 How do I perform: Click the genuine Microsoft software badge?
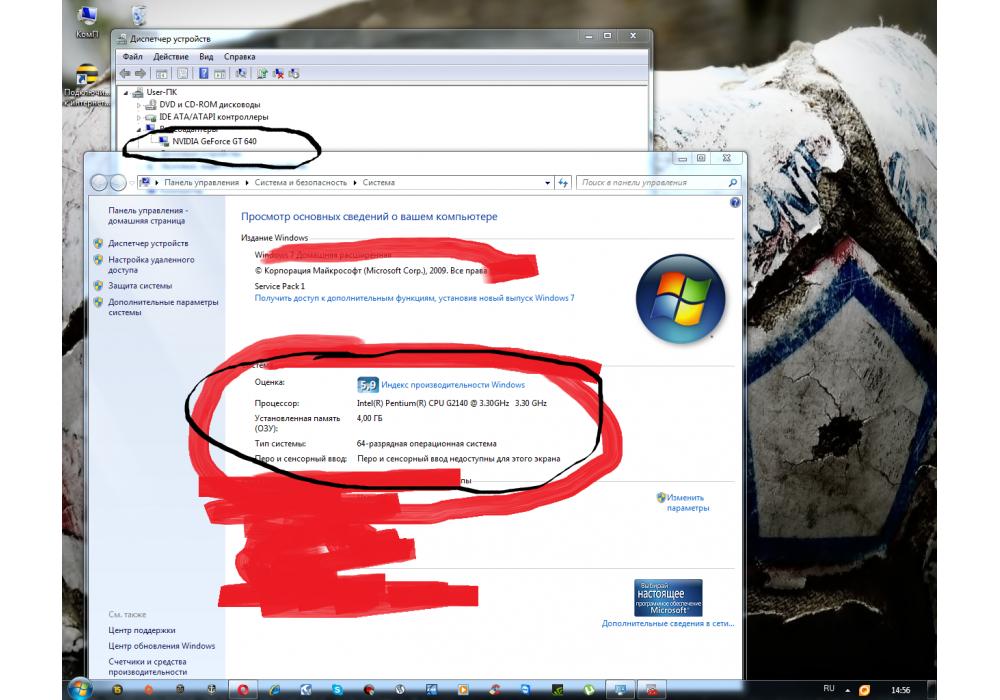tap(668, 598)
